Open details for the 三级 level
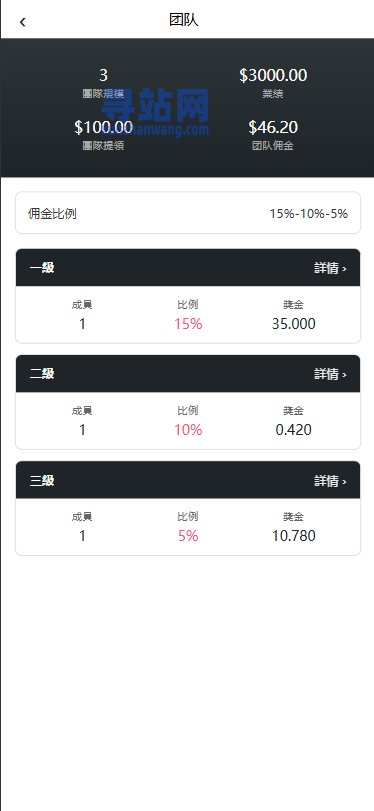The height and width of the screenshot is (811, 374). pos(330,481)
